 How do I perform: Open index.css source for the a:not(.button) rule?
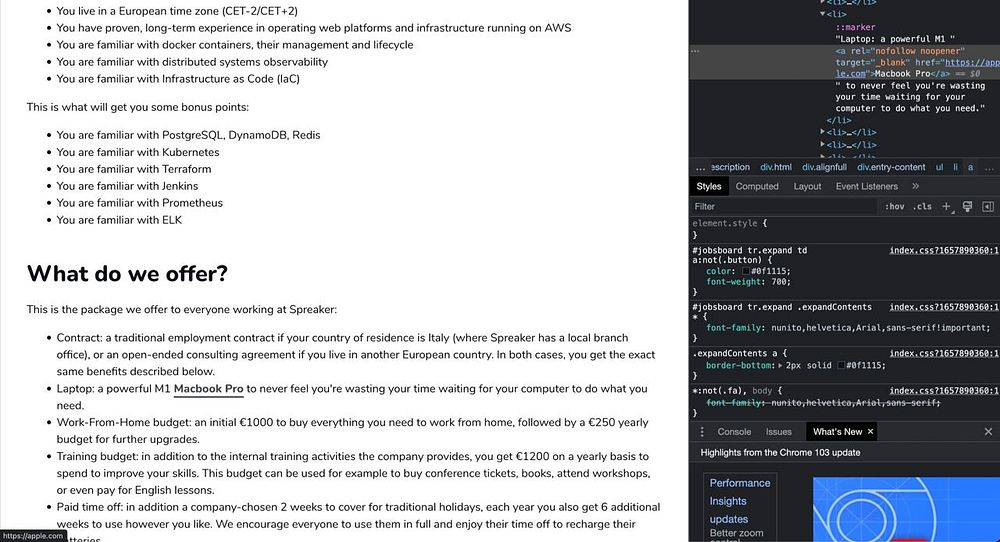click(945, 251)
